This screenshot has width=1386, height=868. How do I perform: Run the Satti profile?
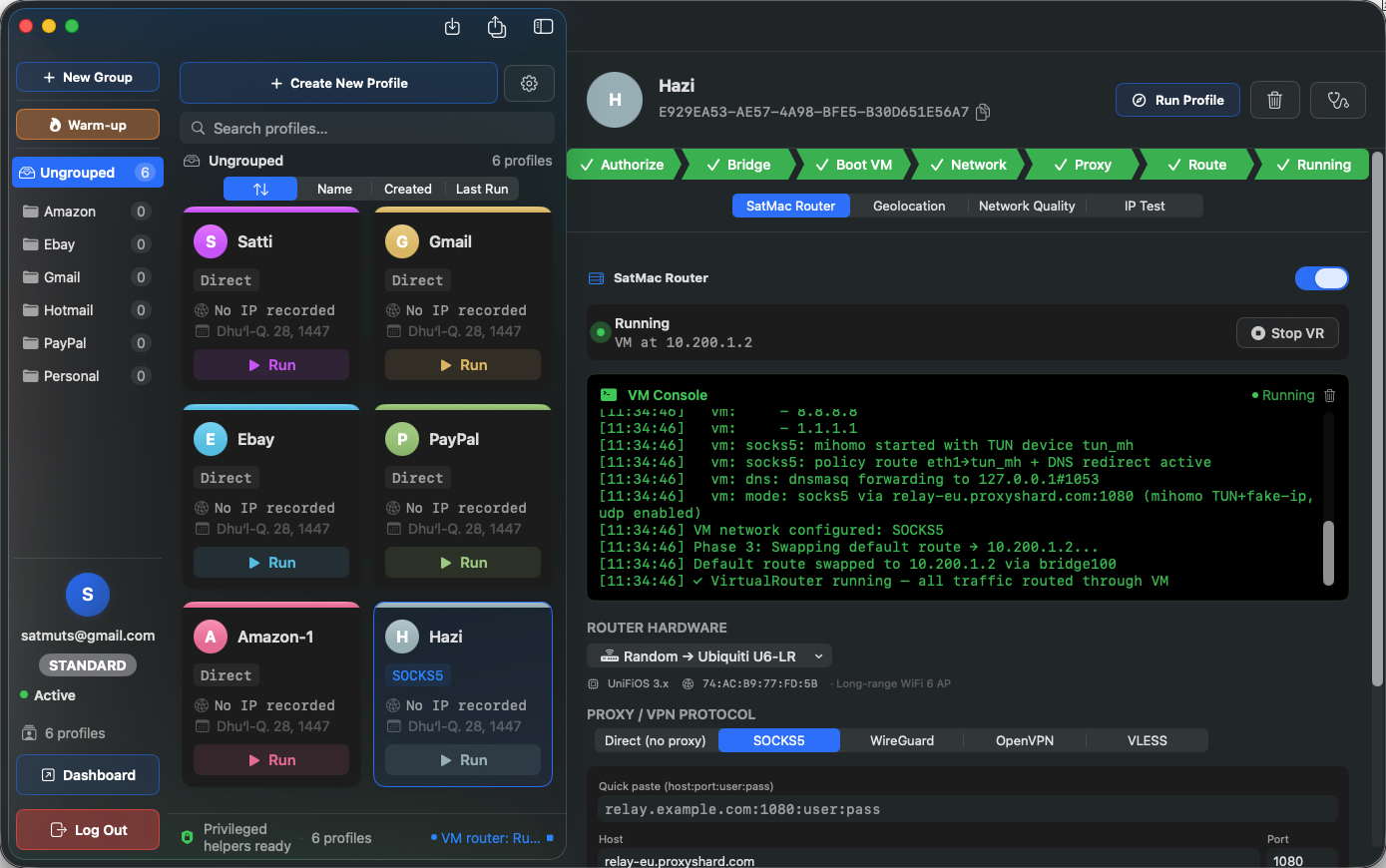(271, 365)
